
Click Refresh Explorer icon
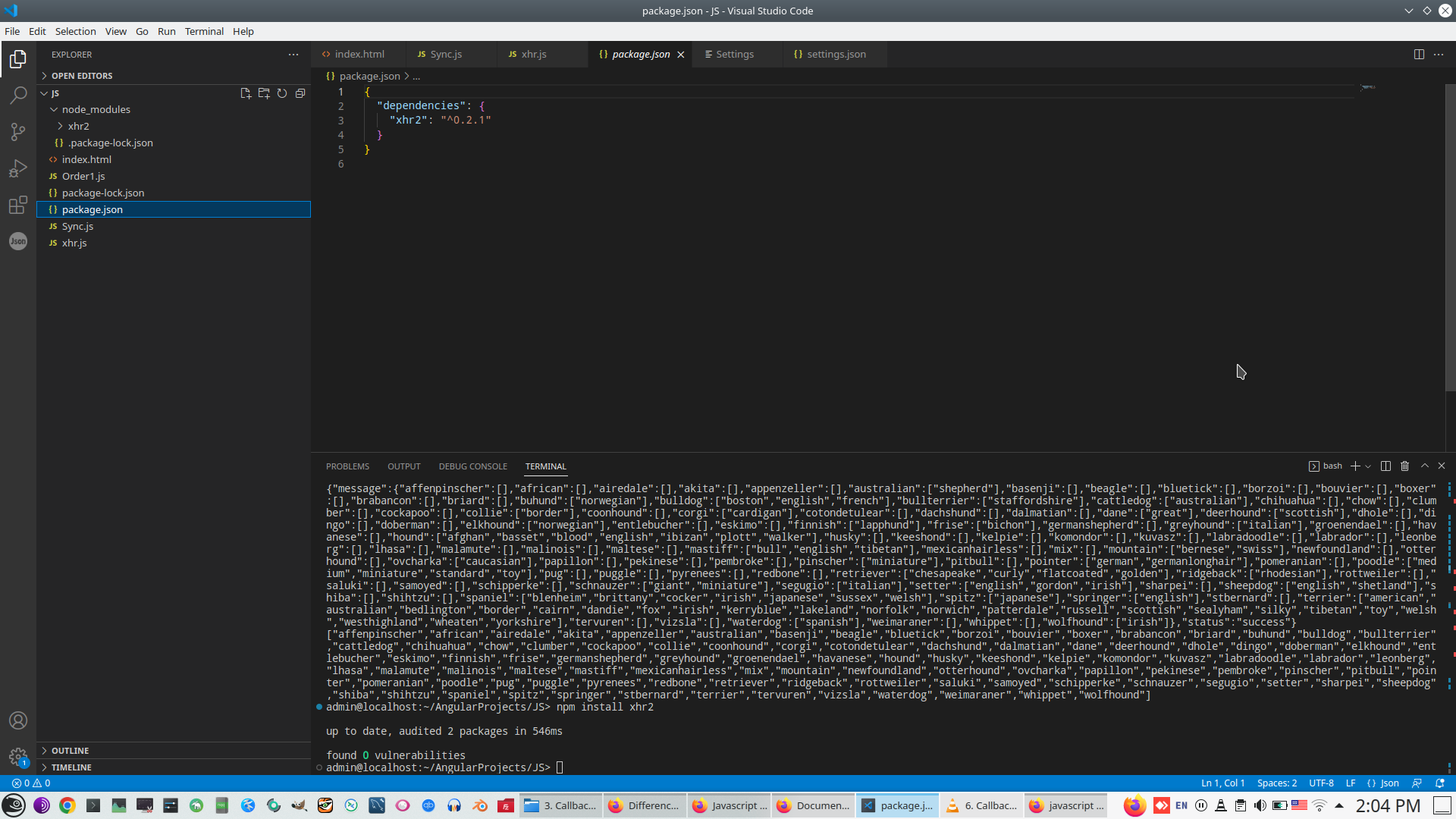[x=282, y=93]
